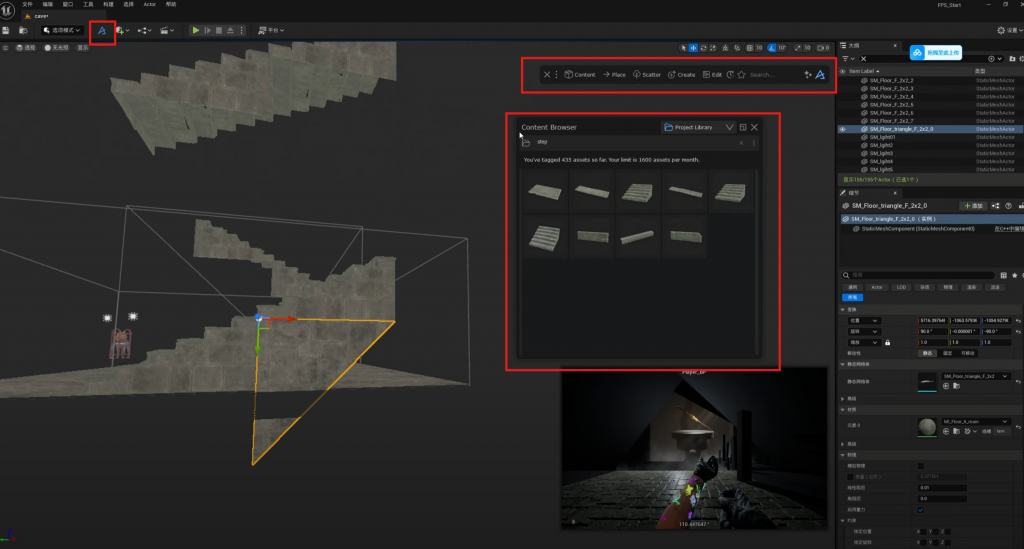Screen dimensions: 1024x549
Task: Toggle scale snapping icon in viewport
Action: [798, 48]
